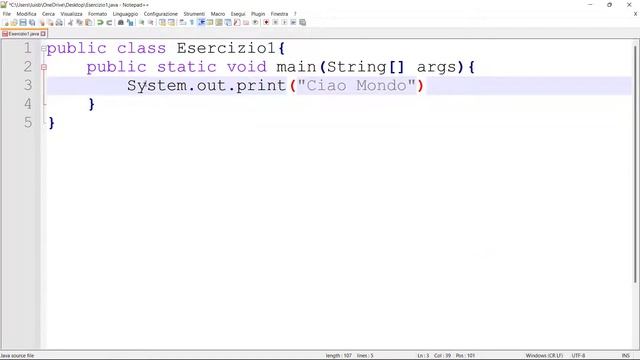Open the Macro menu
Viewport: 640px width, 360px height.
pyautogui.click(x=218, y=14)
